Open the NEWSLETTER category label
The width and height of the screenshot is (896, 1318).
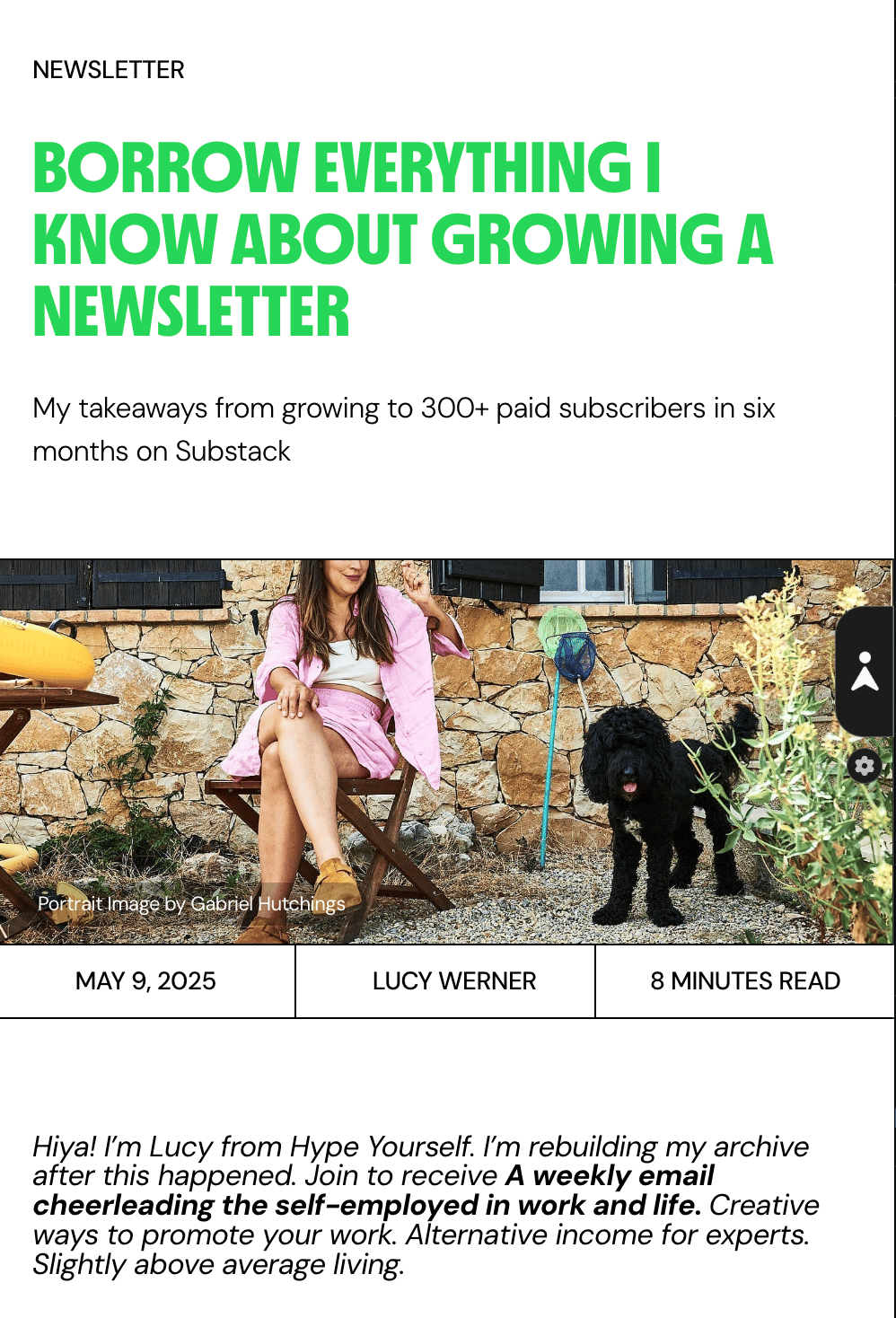[109, 70]
